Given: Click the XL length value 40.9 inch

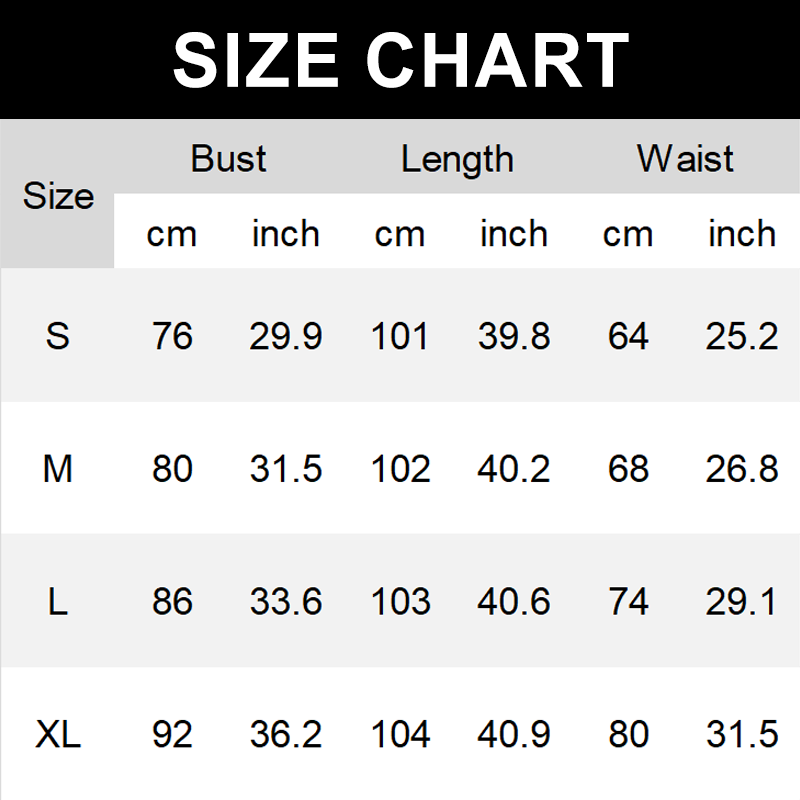Looking at the screenshot, I should tap(514, 736).
